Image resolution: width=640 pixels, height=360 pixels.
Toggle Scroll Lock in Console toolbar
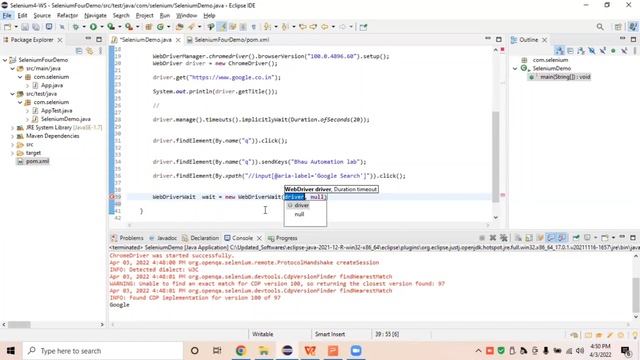[x=529, y=238]
